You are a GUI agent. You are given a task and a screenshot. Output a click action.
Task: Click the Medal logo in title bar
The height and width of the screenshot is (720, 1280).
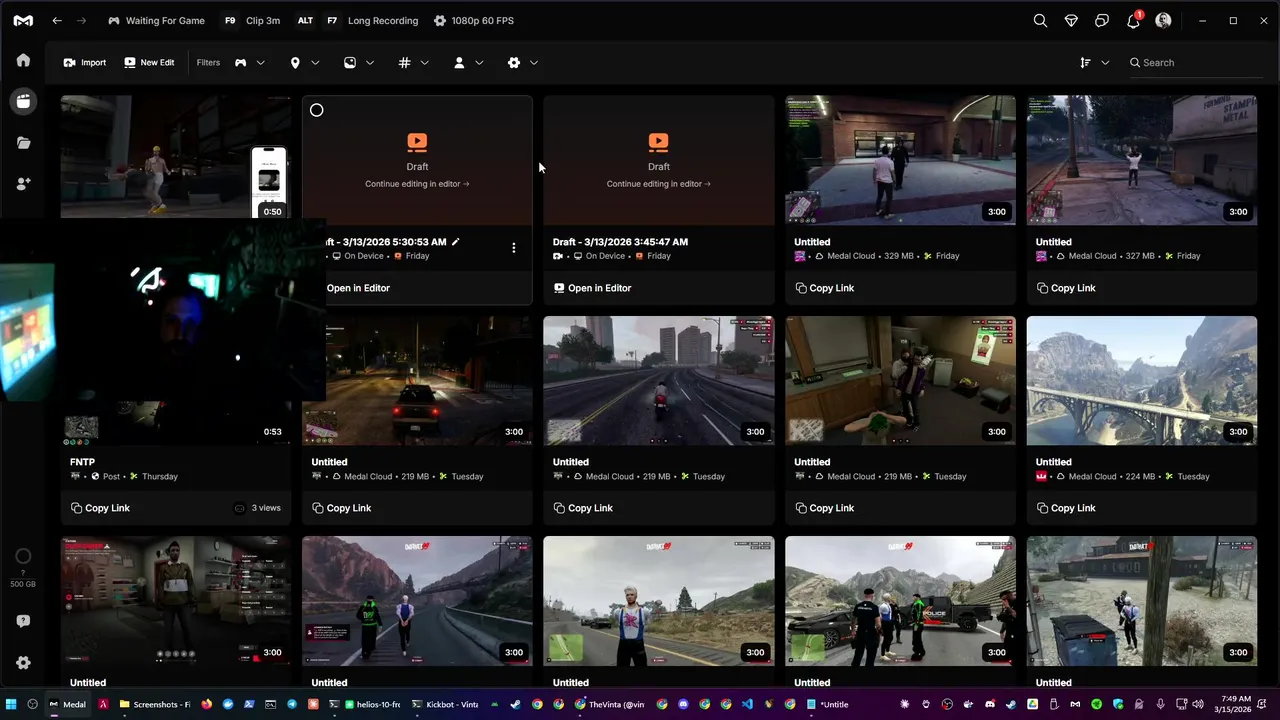pyautogui.click(x=23, y=20)
